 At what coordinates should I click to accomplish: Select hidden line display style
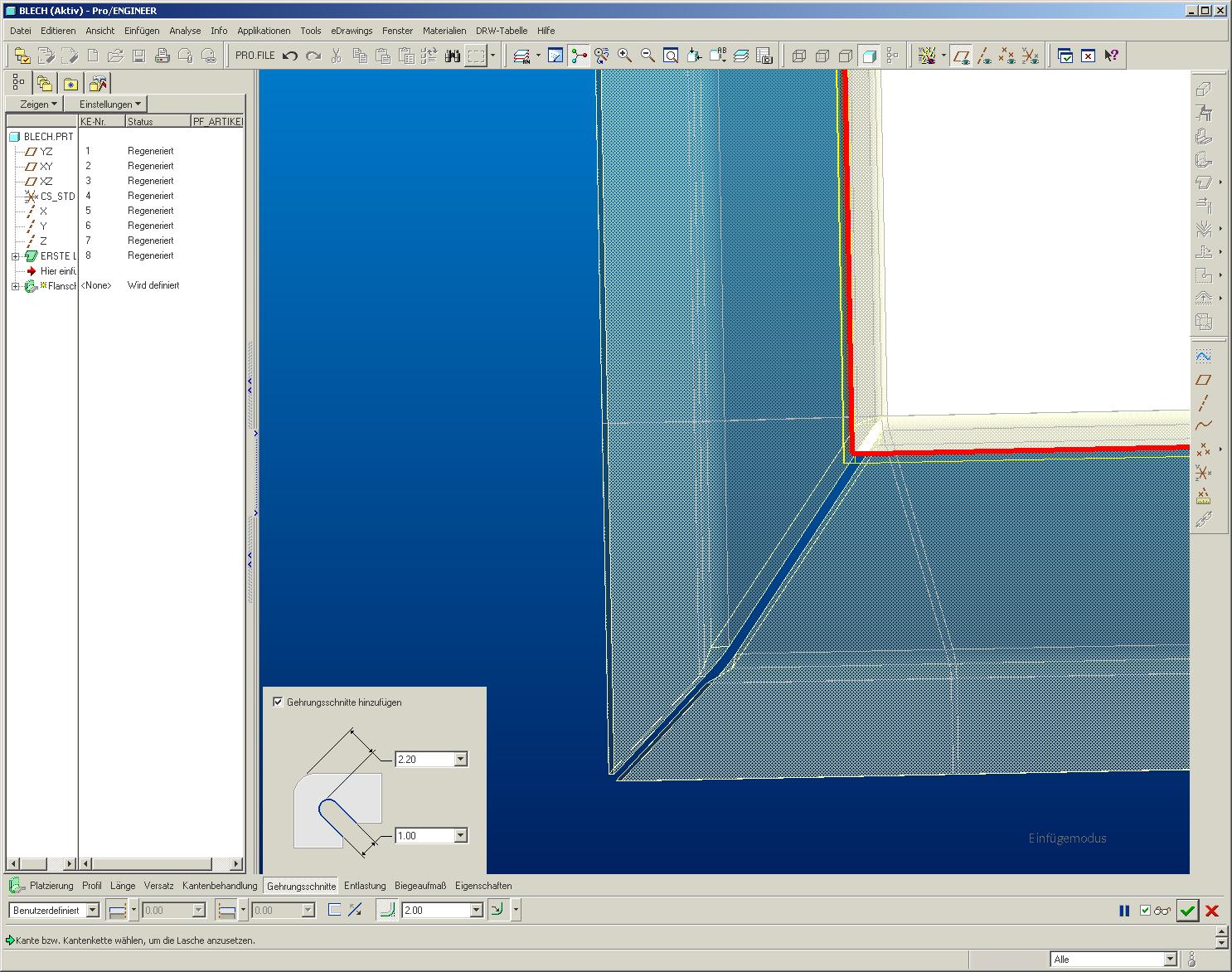click(822, 56)
